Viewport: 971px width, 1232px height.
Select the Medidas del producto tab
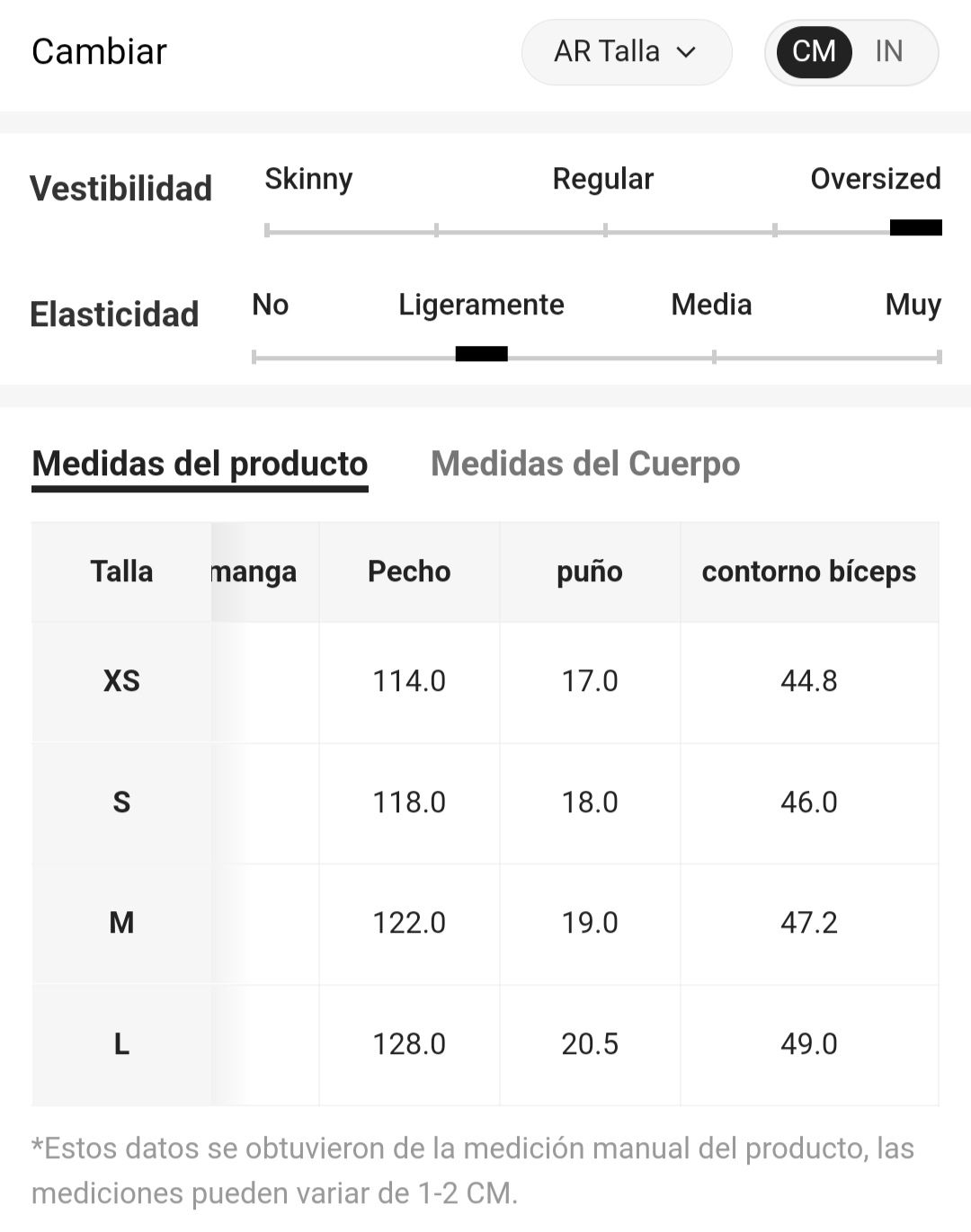tap(200, 464)
